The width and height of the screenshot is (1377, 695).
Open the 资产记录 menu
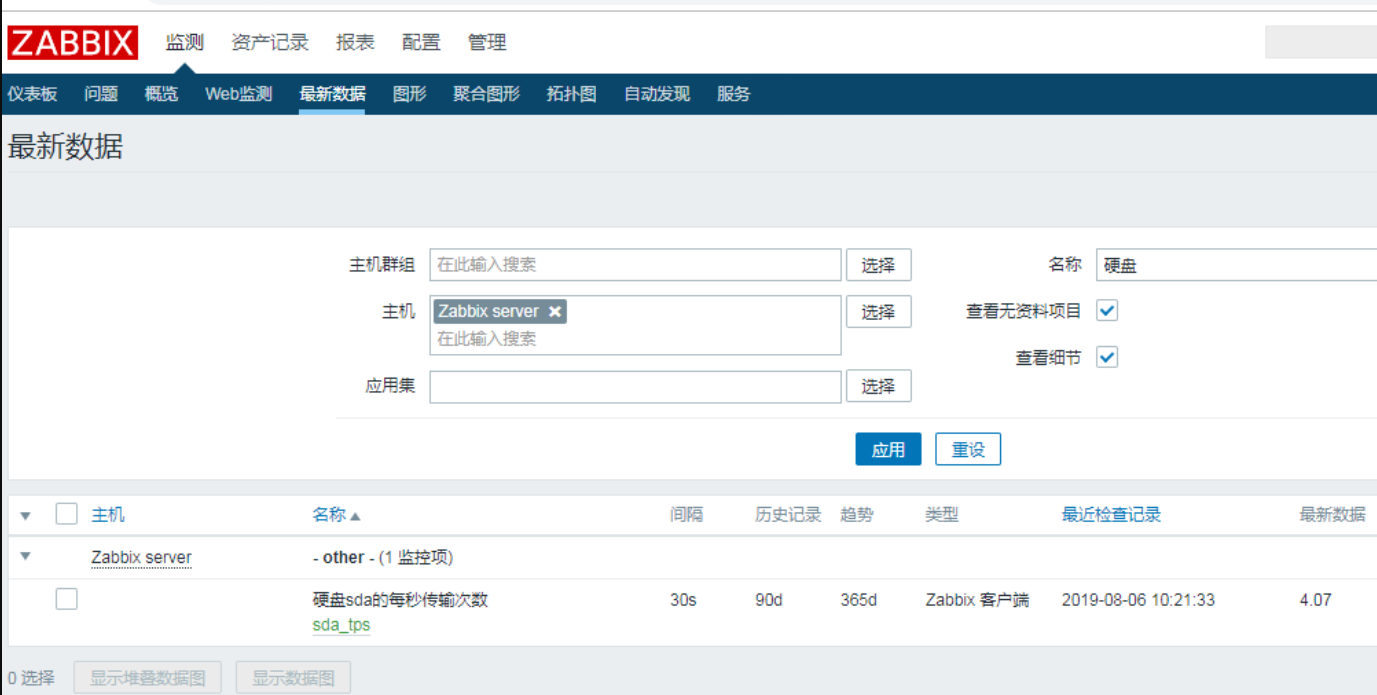[270, 42]
